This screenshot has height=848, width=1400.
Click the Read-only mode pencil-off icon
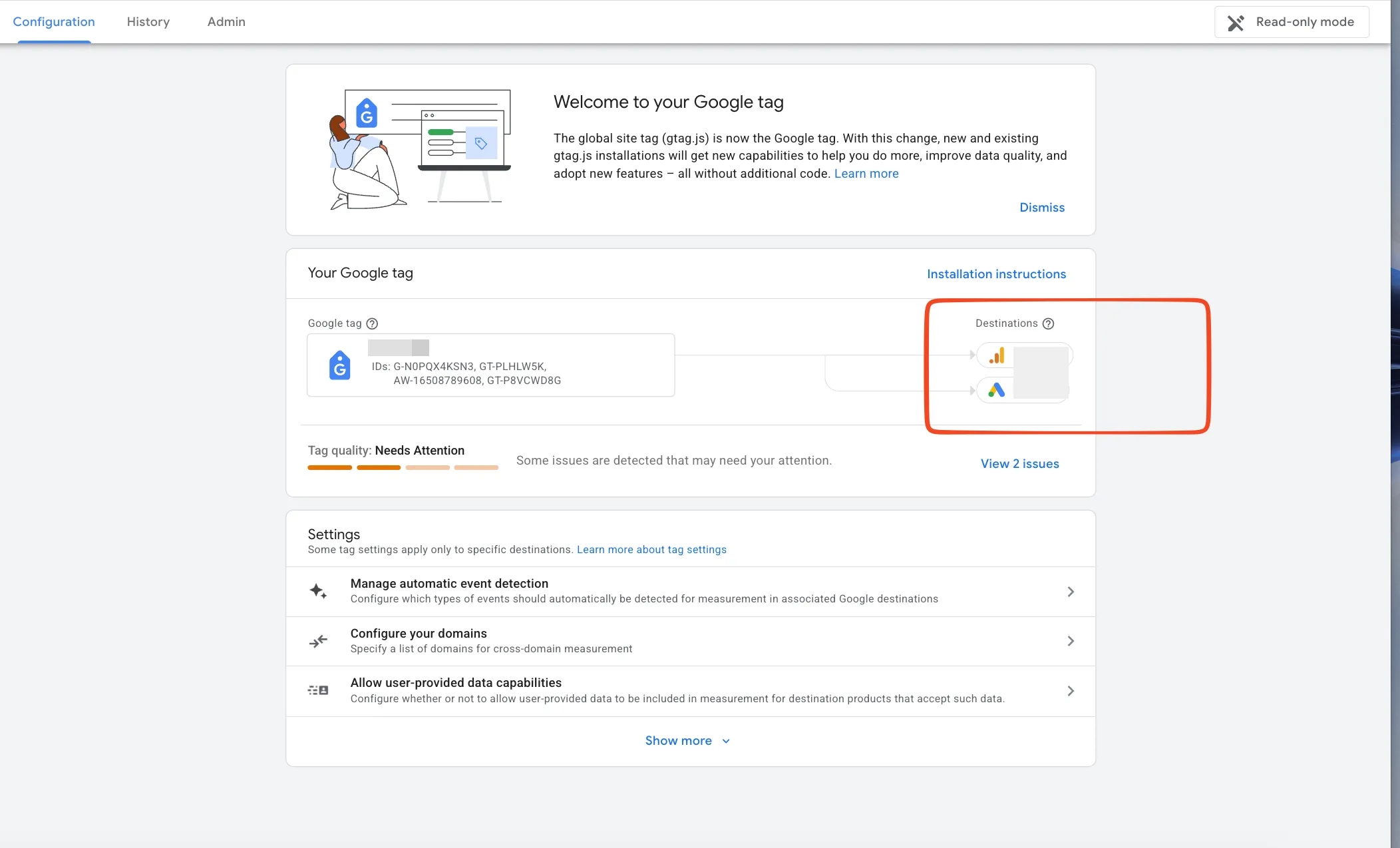[x=1236, y=23]
